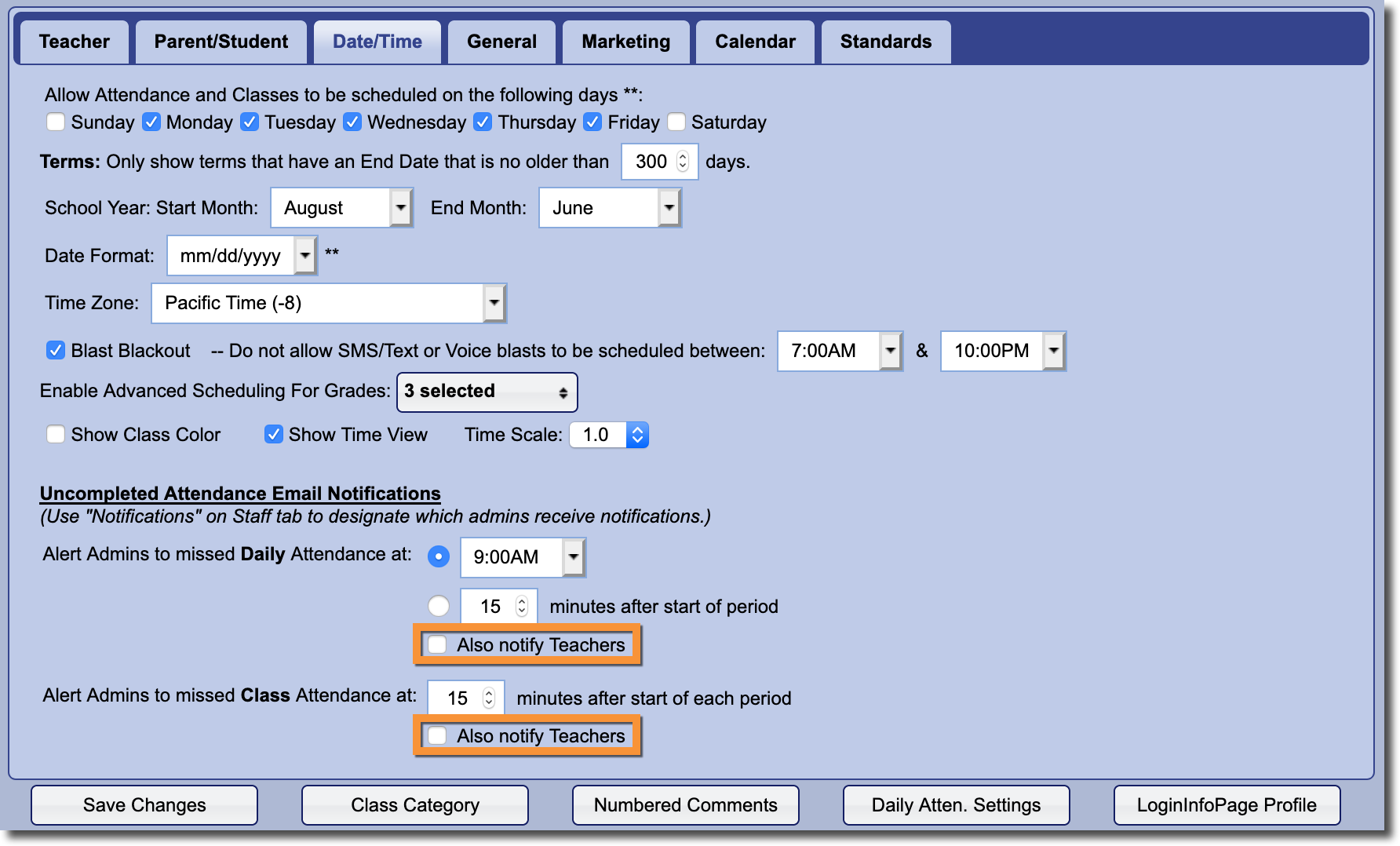Enable Show Class Color option
This screenshot has height=846, width=1400.
coord(56,435)
